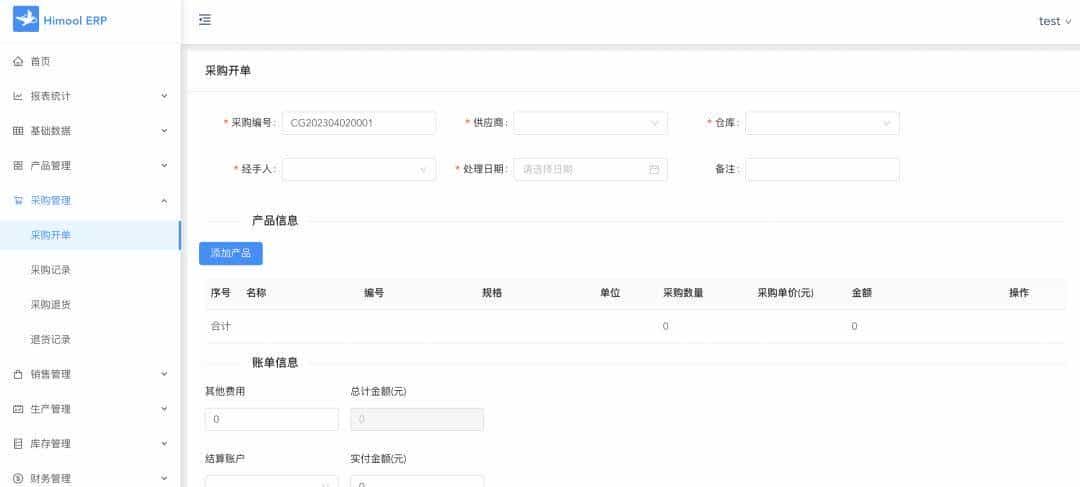1080x487 pixels.
Task: Open the test user menu
Action: [x=1055, y=21]
